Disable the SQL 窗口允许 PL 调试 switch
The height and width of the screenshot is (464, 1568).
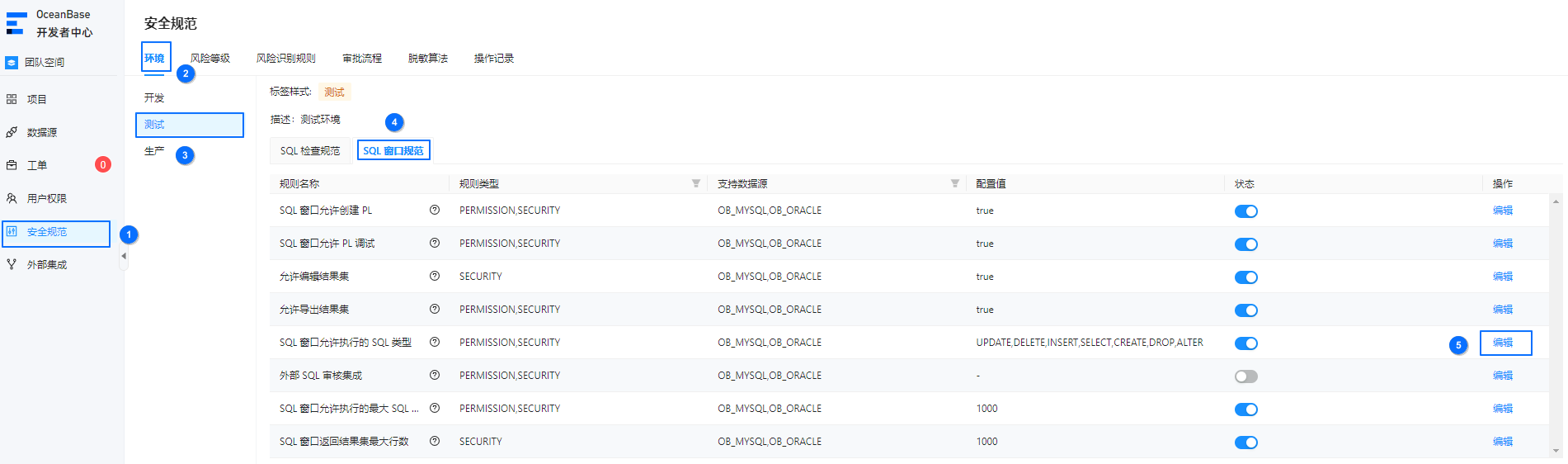pos(1245,244)
